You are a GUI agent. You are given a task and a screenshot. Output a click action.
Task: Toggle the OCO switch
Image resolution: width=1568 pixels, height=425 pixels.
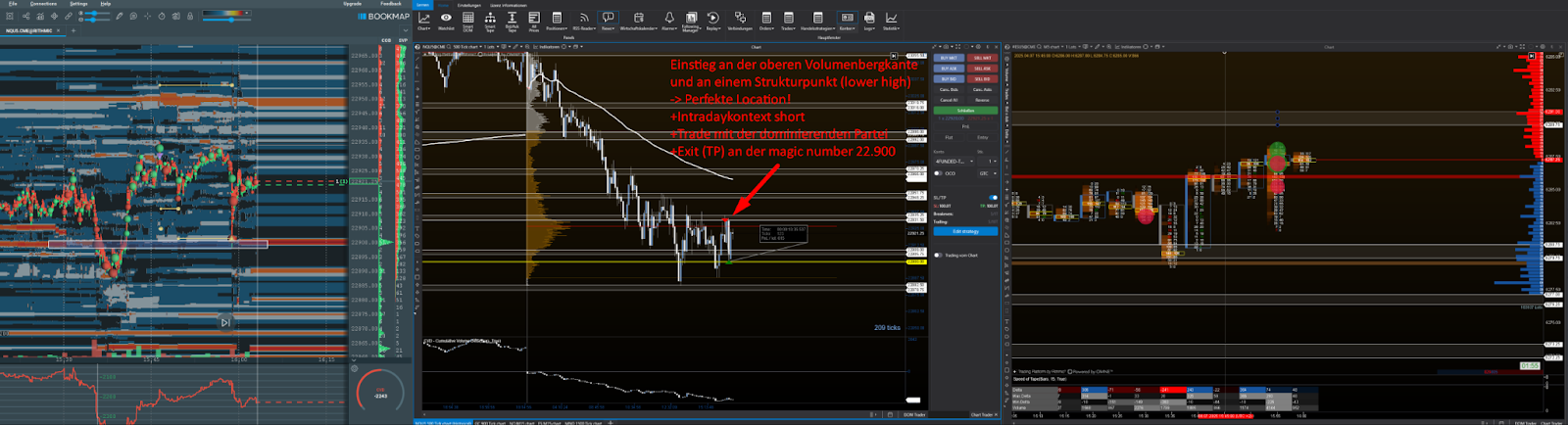pyautogui.click(x=938, y=173)
